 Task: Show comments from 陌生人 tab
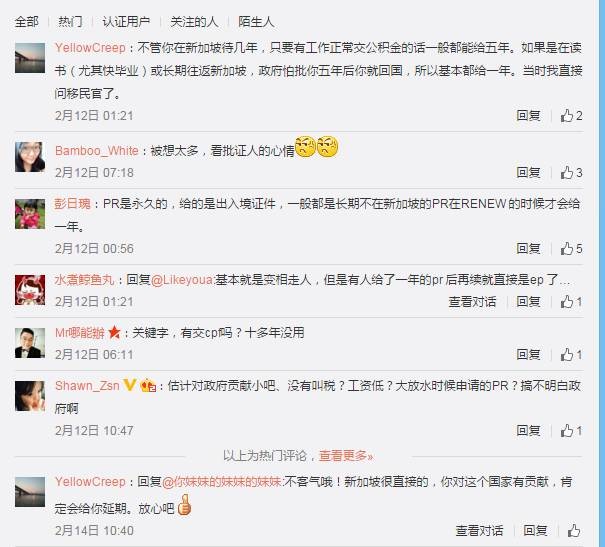256,22
